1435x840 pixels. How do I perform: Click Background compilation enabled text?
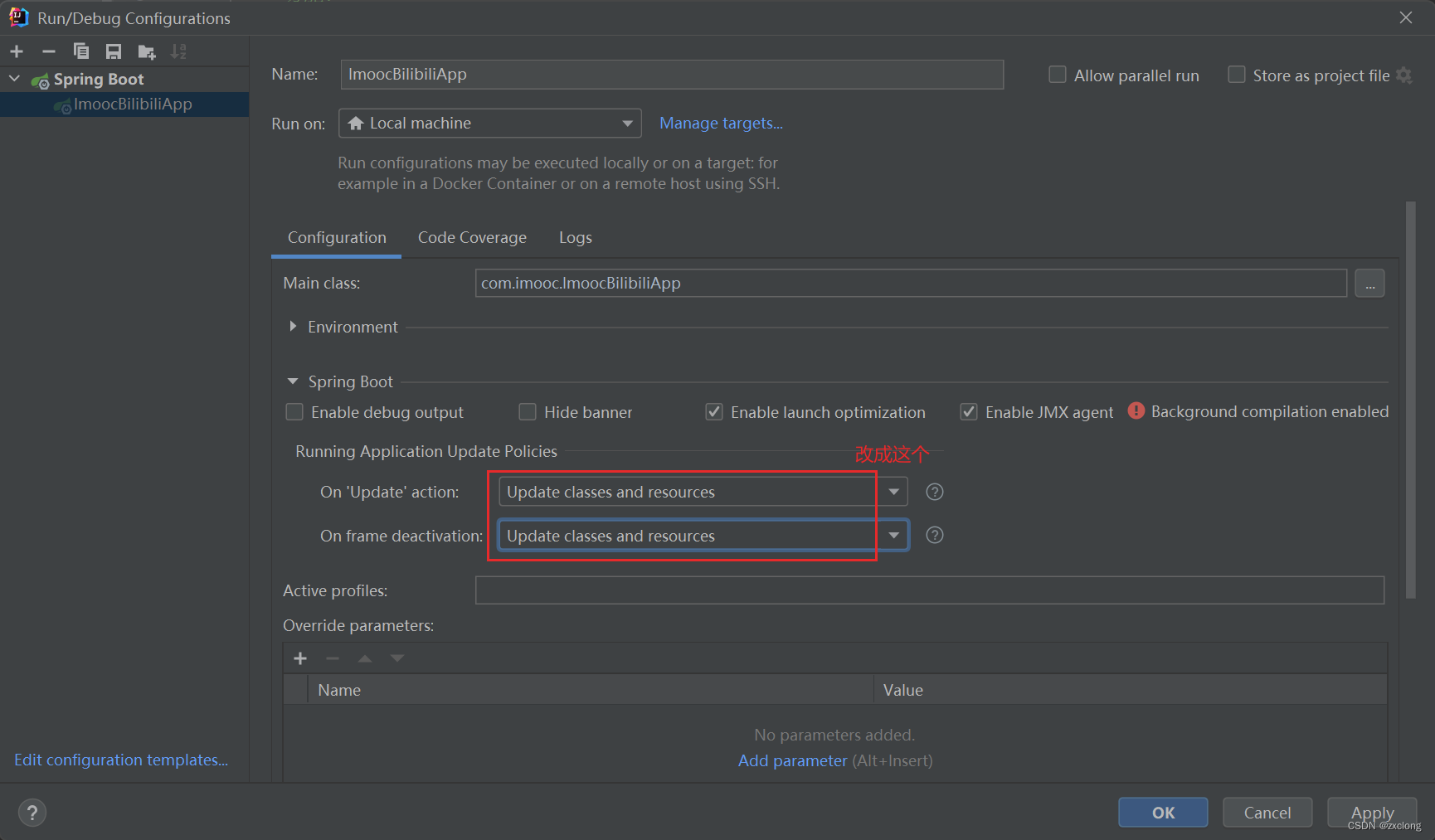[x=1270, y=411]
